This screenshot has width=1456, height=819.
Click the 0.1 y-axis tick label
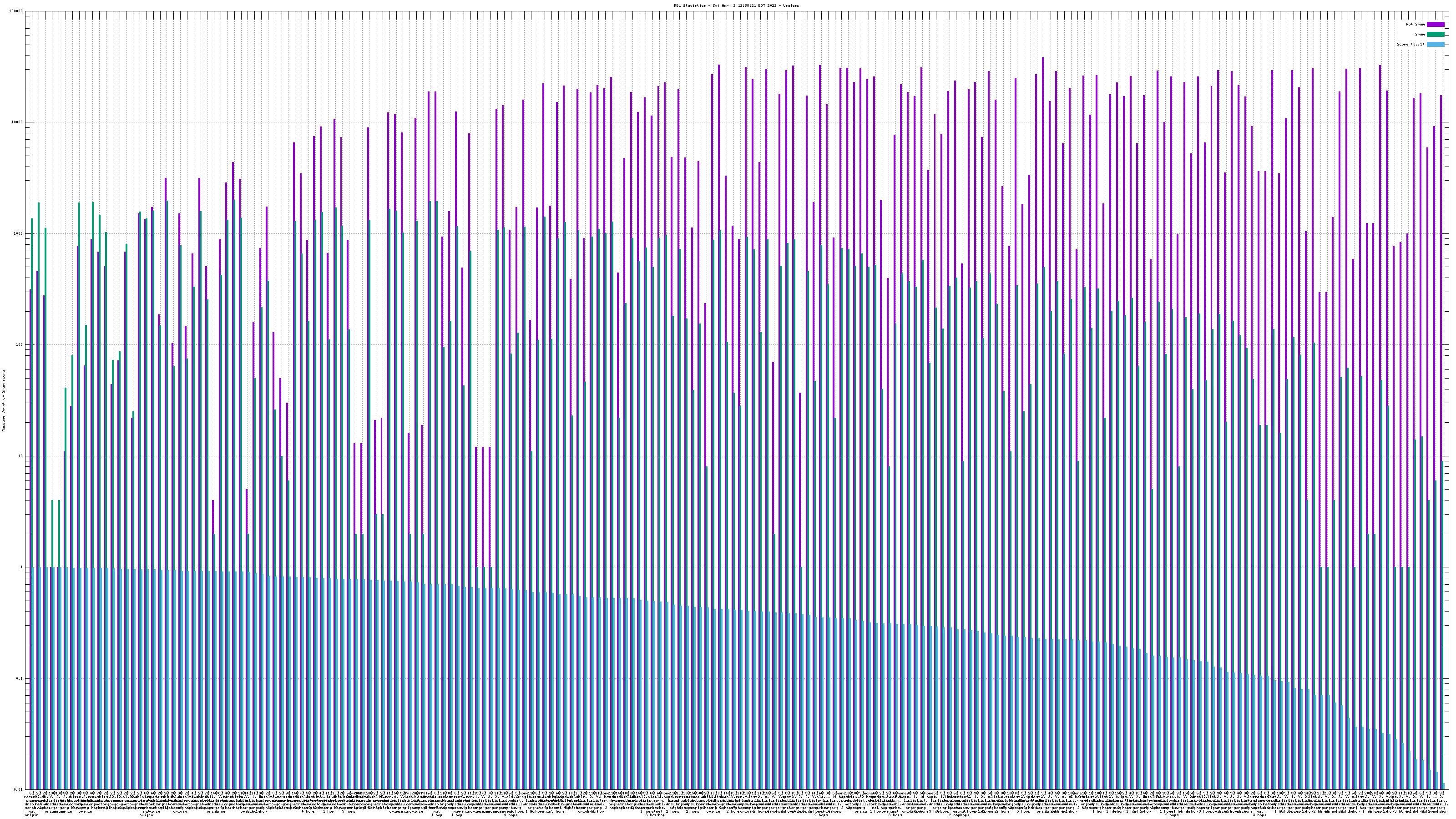[20, 679]
